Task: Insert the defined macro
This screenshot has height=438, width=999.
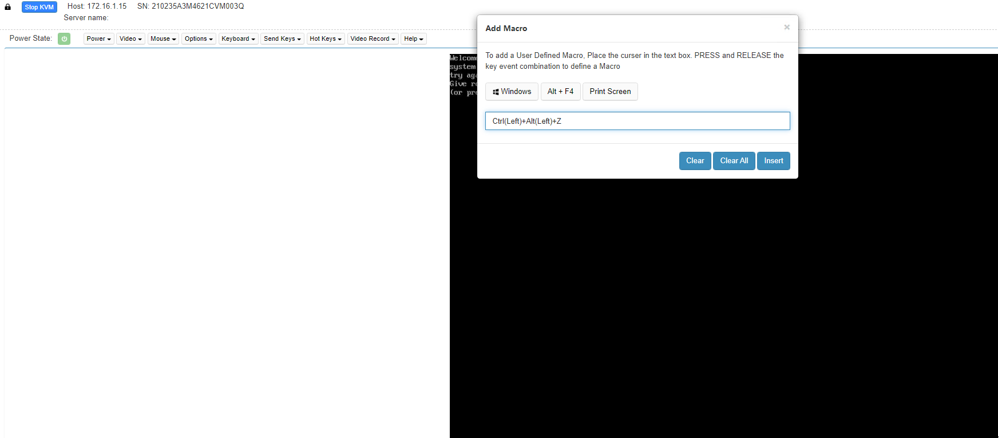Action: point(773,161)
